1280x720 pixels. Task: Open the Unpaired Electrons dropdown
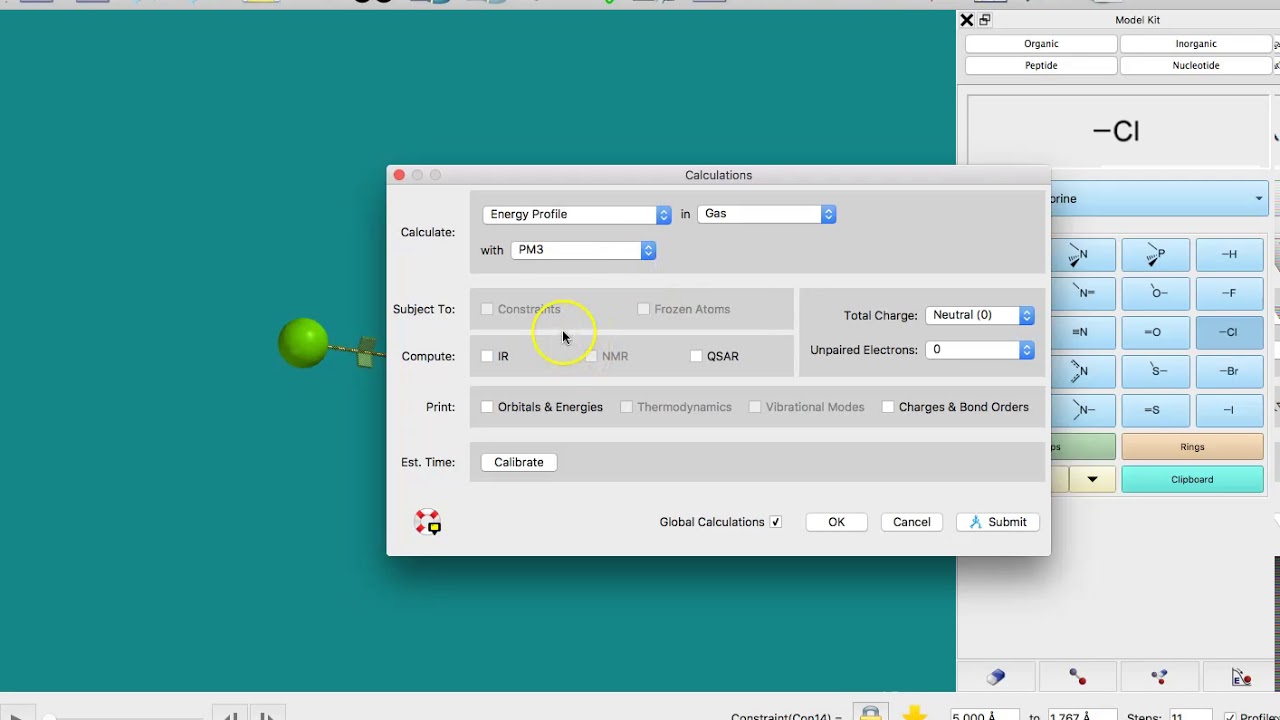980,350
